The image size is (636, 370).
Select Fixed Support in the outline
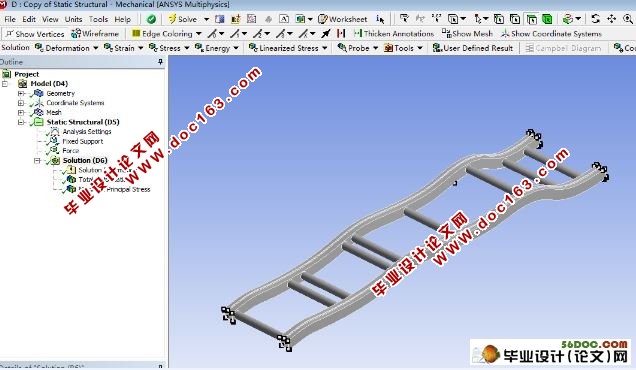(x=82, y=141)
